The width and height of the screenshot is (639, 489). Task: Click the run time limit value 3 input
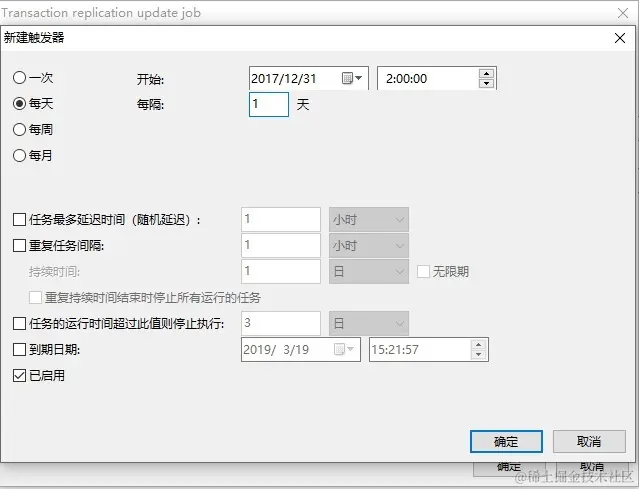point(281,324)
